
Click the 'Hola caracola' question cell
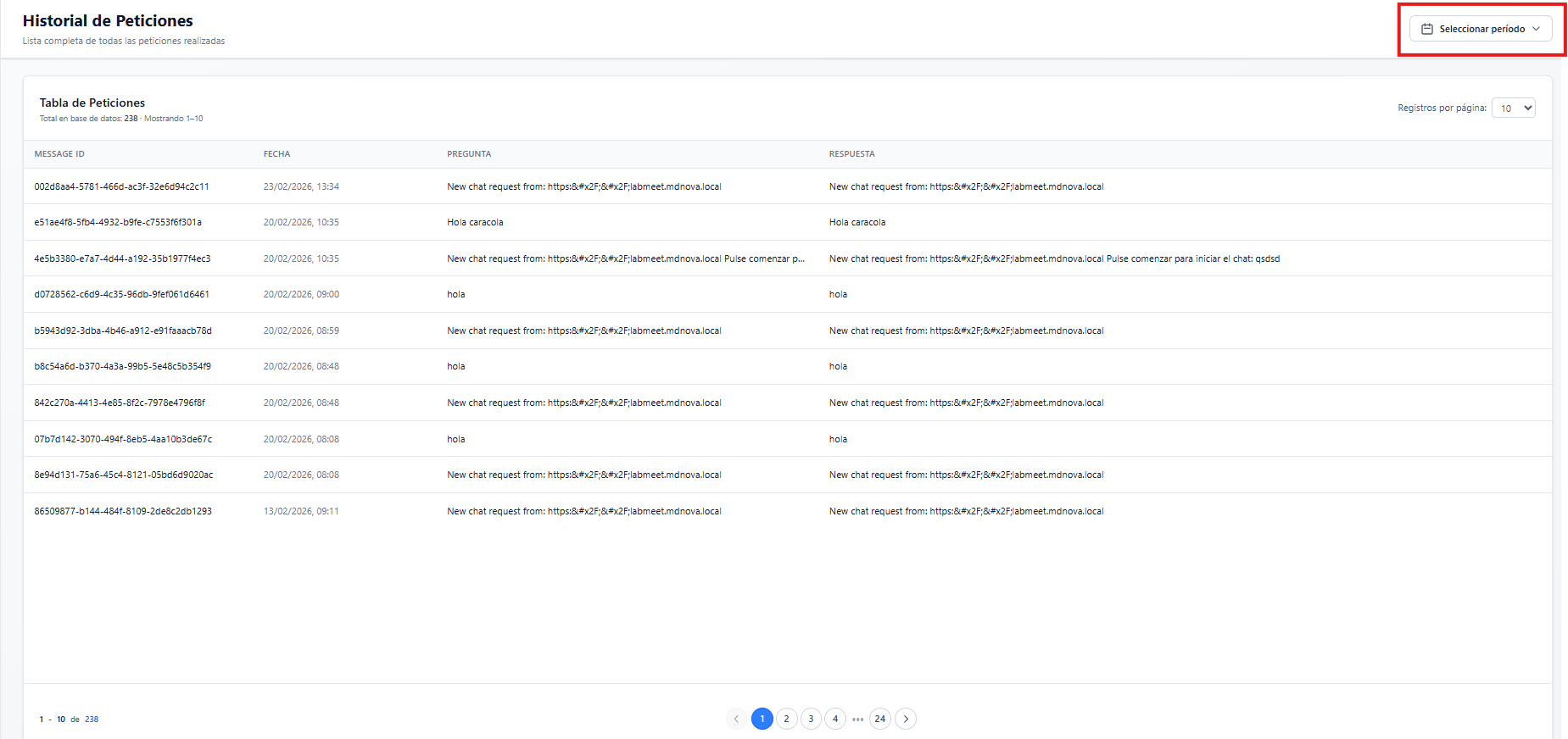(x=475, y=222)
